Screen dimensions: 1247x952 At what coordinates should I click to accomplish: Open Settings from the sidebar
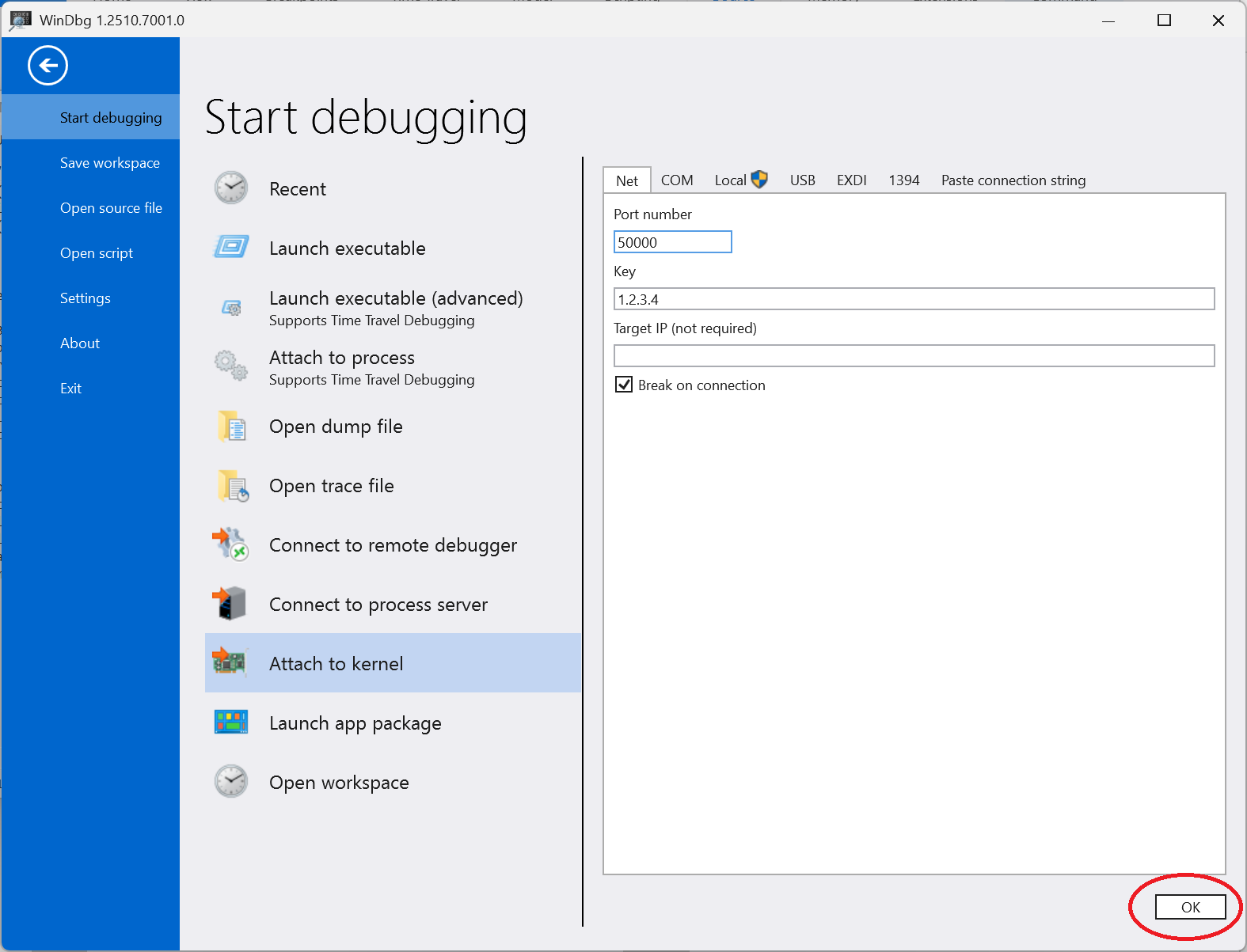click(x=91, y=298)
